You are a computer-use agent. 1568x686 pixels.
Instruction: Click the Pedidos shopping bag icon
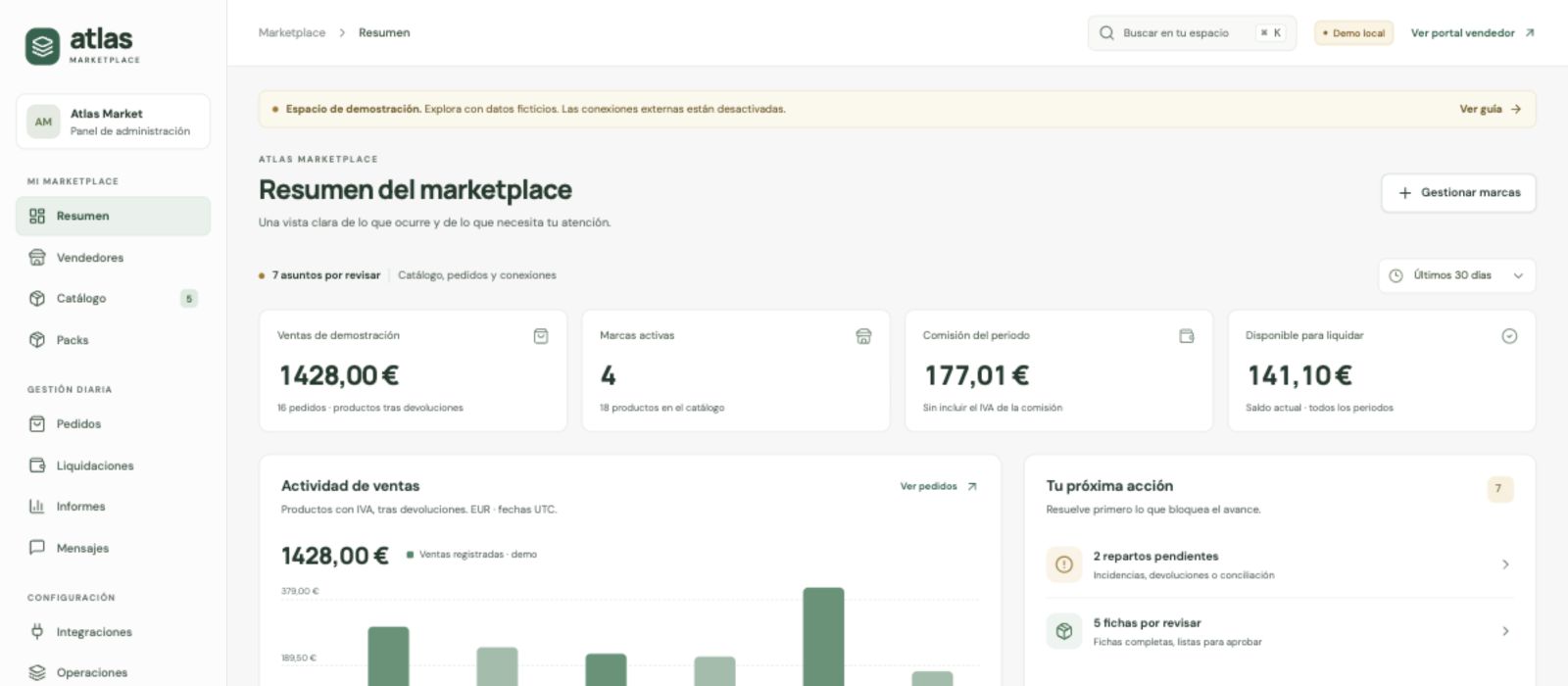37,424
